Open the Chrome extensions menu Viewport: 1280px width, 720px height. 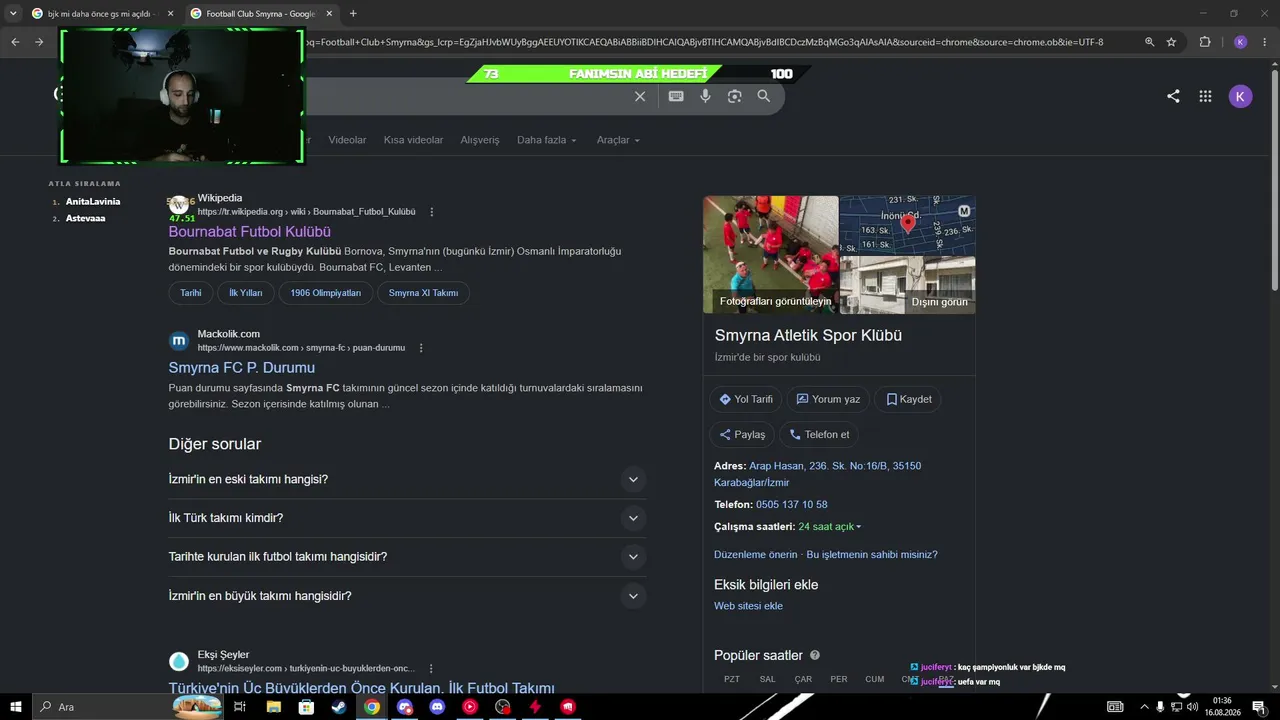click(1205, 42)
